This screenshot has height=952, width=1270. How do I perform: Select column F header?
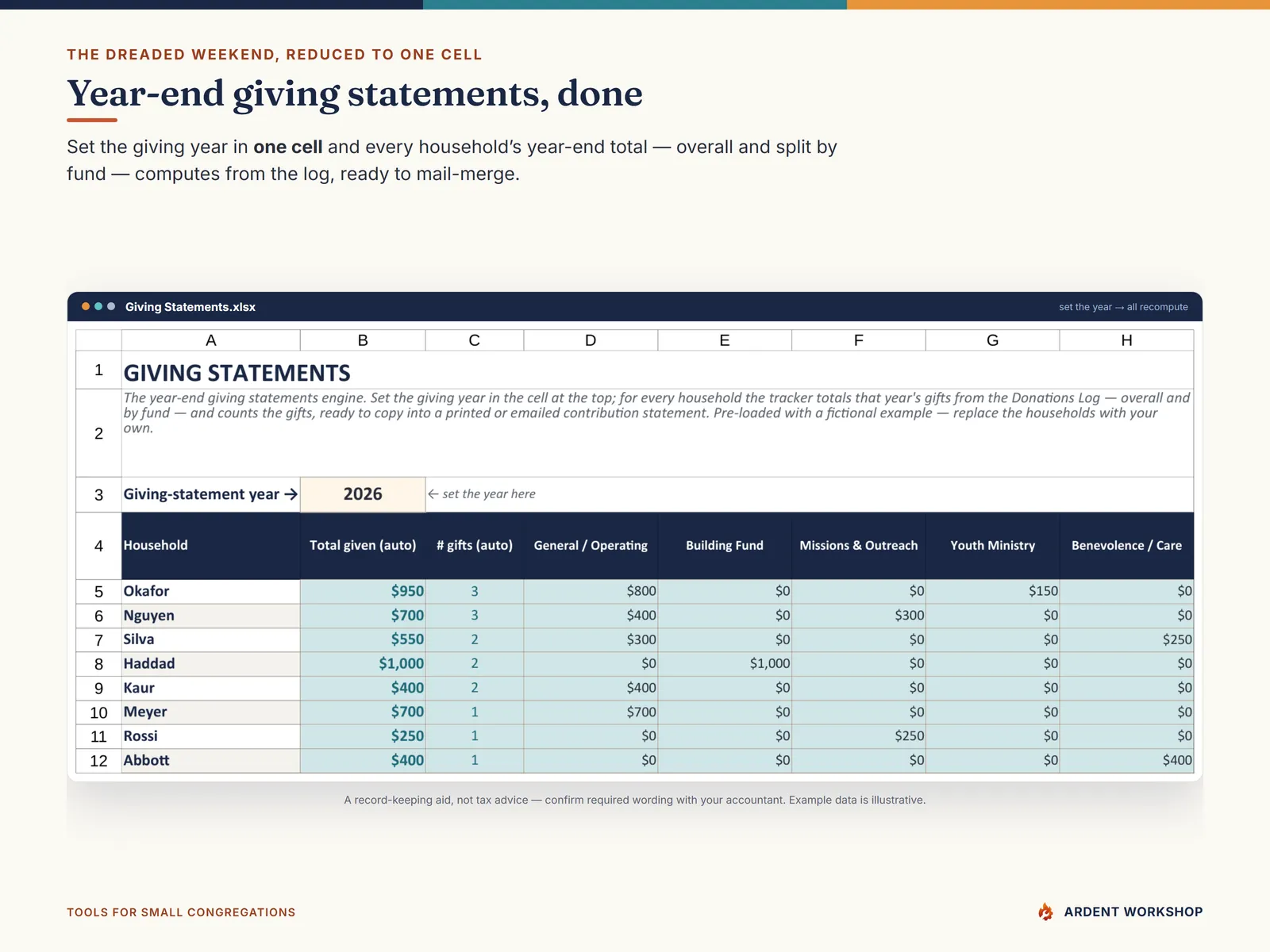pyautogui.click(x=859, y=340)
